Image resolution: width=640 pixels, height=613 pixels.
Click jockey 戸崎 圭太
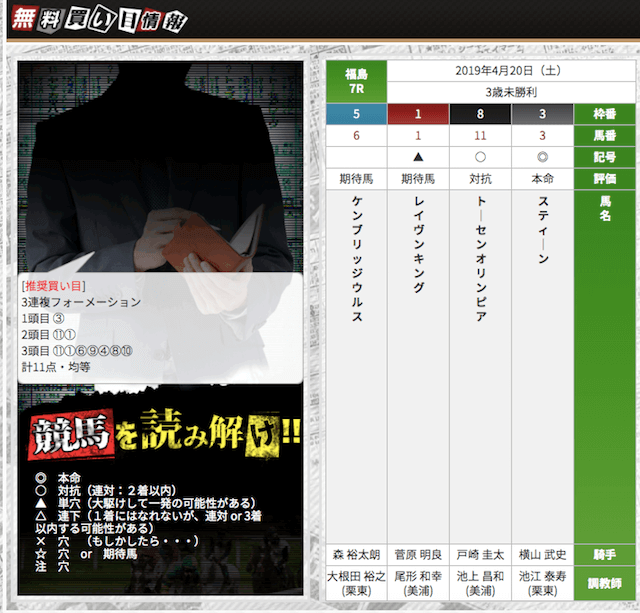coord(480,555)
